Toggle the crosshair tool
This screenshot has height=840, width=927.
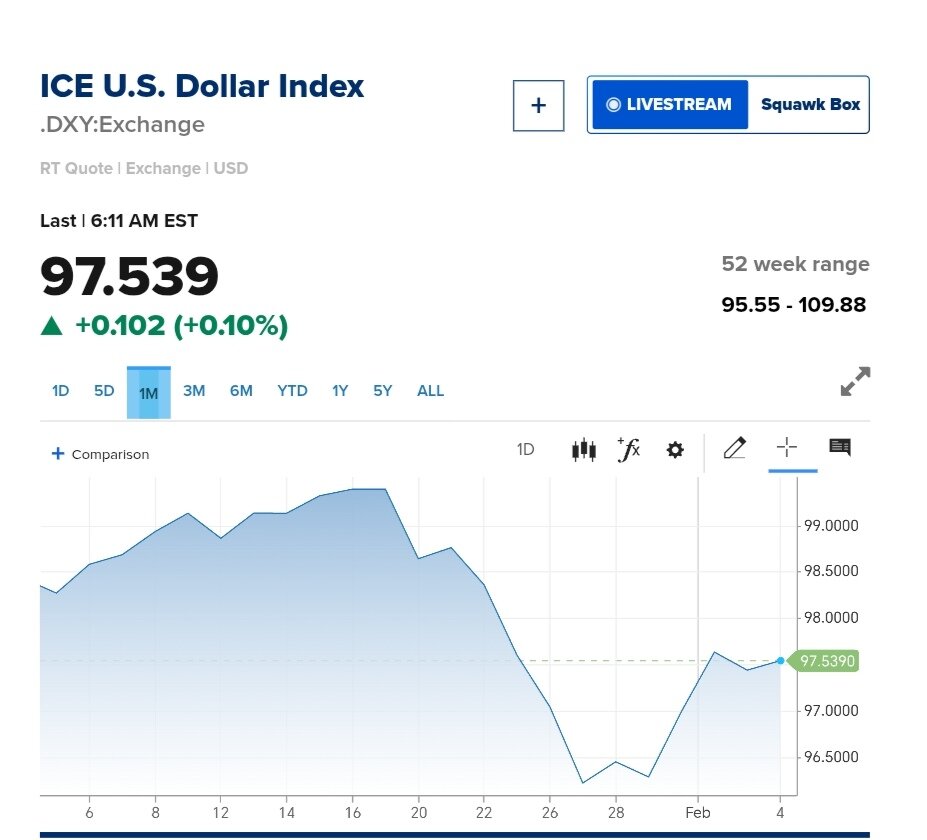tap(787, 448)
